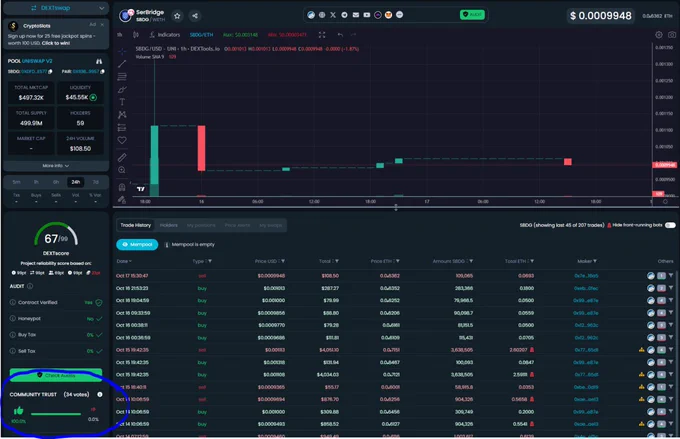Switch to My positions tab

[201, 225]
